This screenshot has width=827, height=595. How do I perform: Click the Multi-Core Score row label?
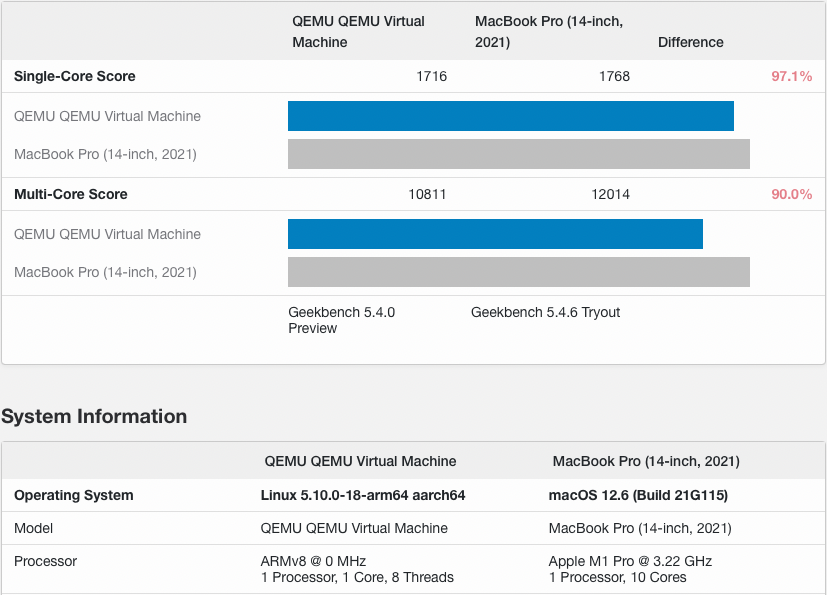[71, 194]
